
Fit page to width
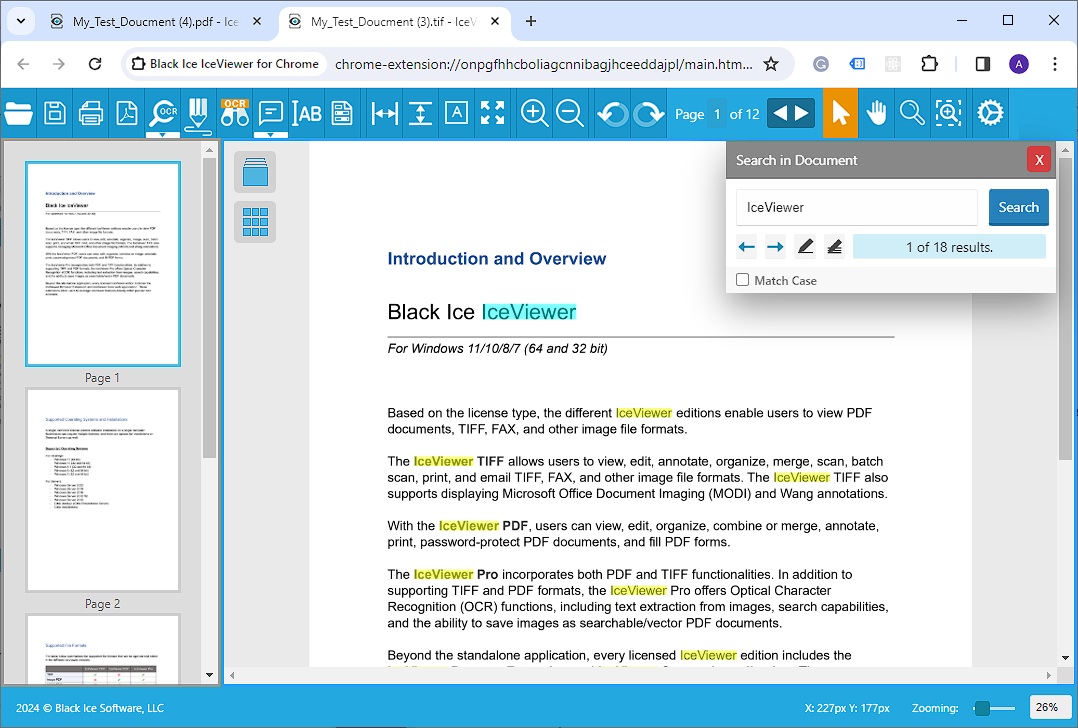(x=384, y=113)
